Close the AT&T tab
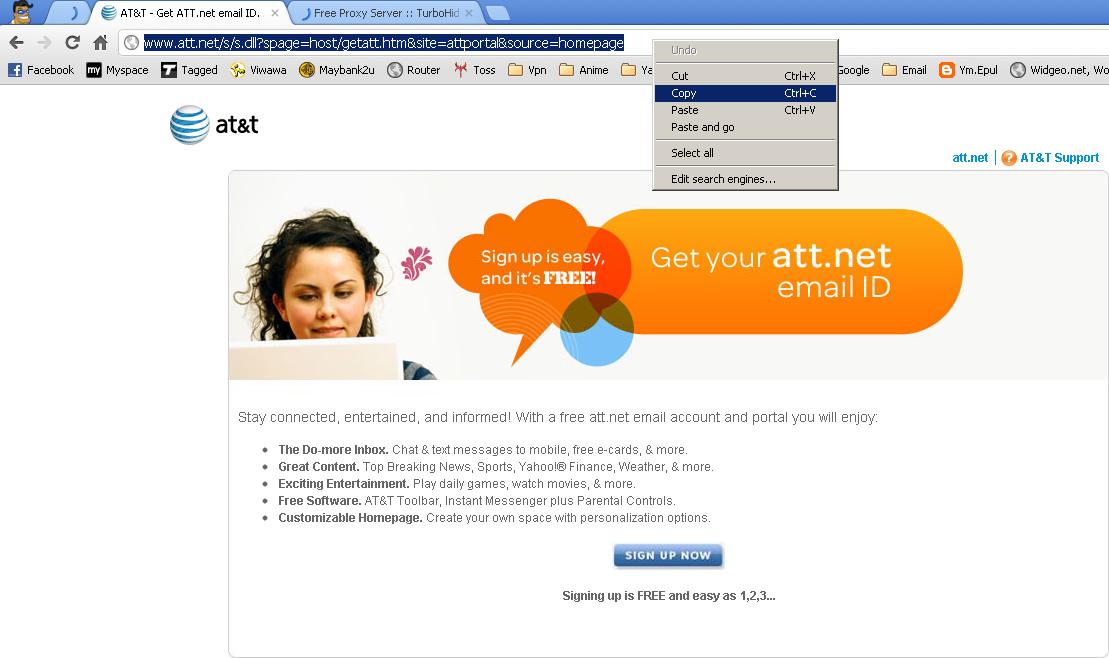Viewport: 1109px width, 658px height. click(275, 13)
